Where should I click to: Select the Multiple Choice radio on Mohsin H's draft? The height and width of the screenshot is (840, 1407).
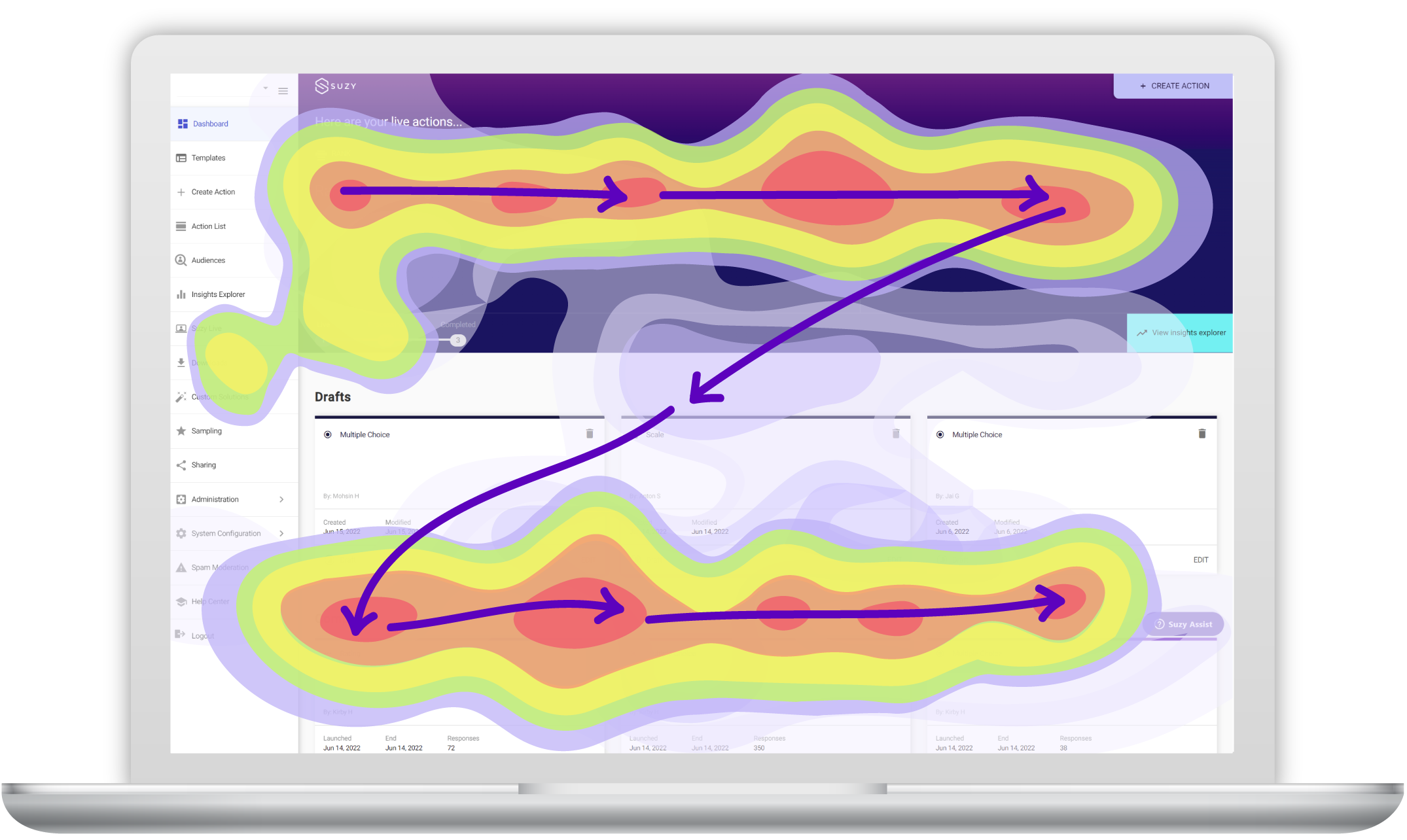[329, 434]
